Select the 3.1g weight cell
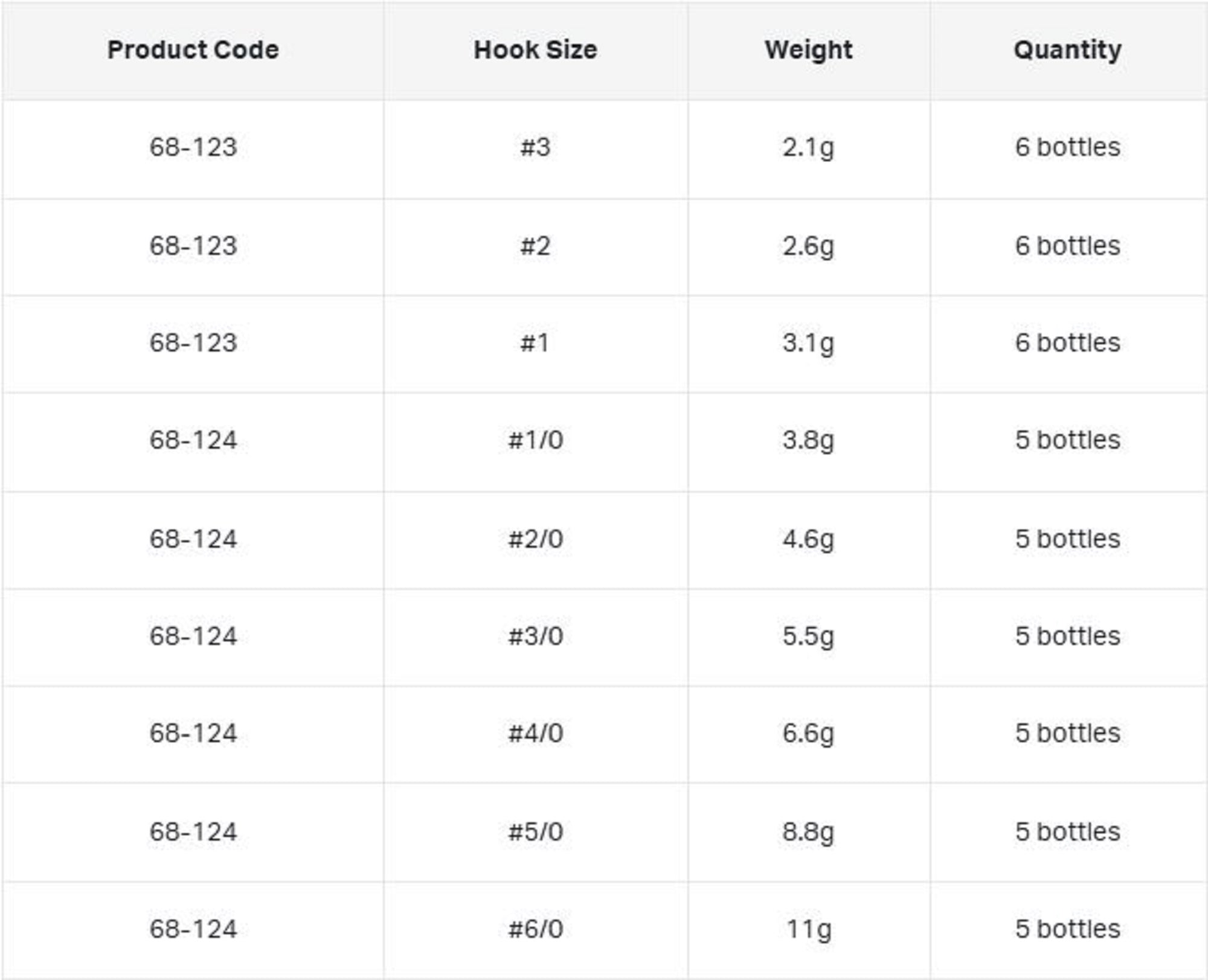 pyautogui.click(x=808, y=343)
